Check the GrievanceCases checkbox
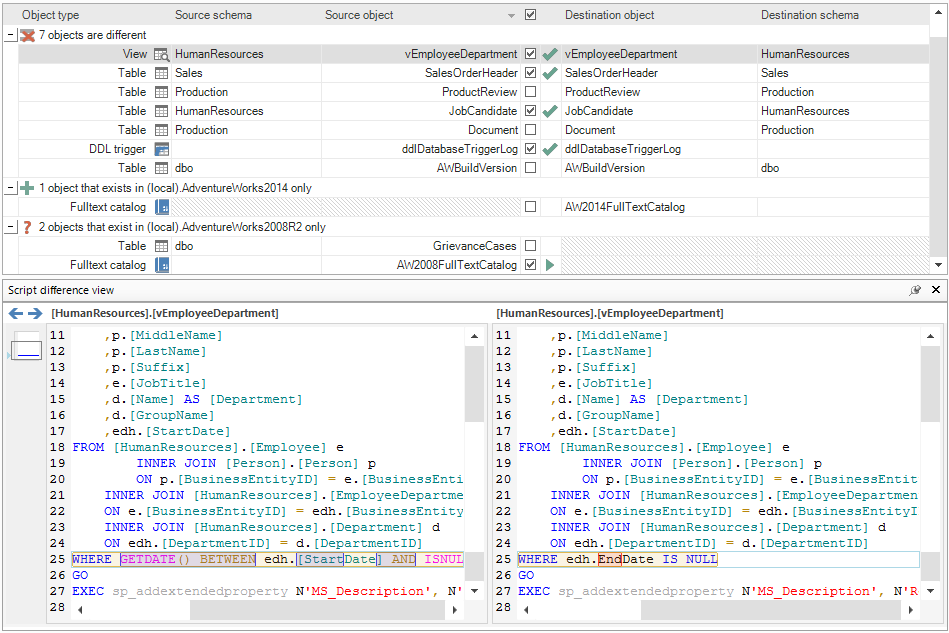The width and height of the screenshot is (949, 633). 530,246
